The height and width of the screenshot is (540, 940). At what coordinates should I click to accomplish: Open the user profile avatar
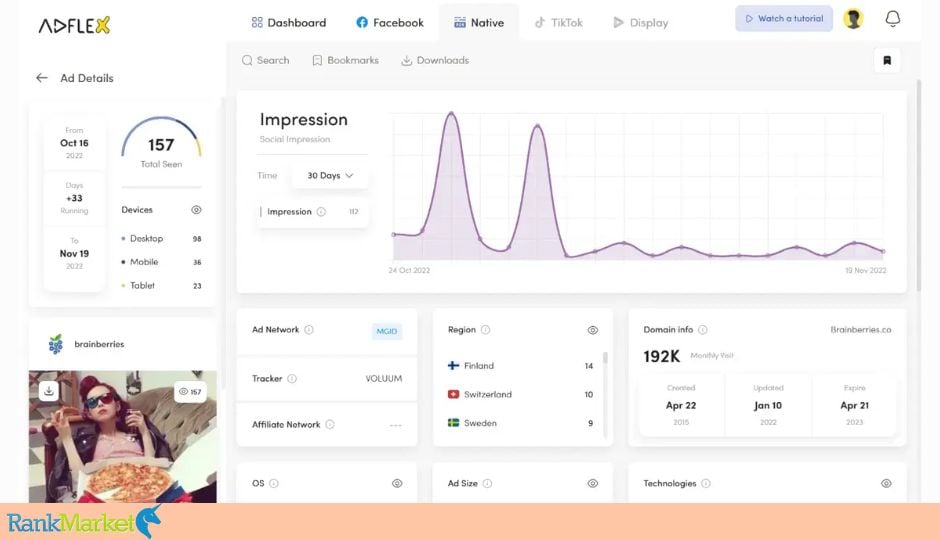[853, 19]
